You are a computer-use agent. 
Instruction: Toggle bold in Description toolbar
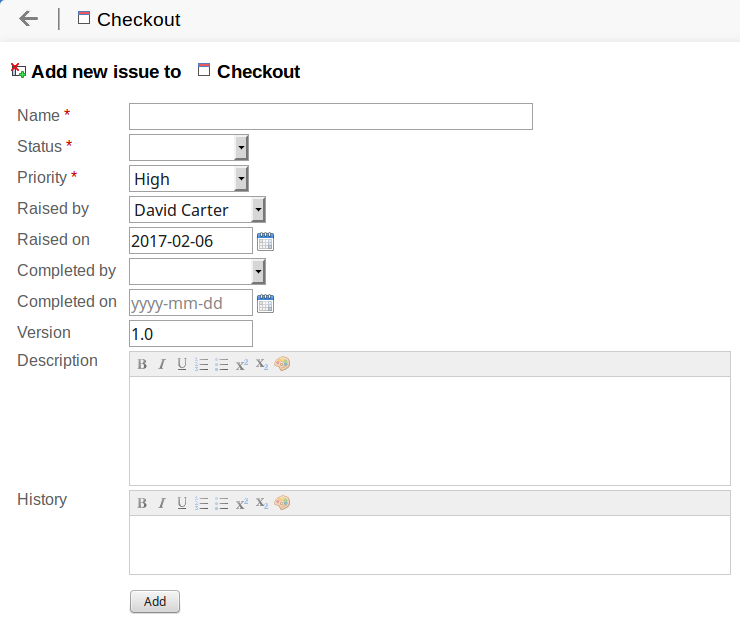142,364
